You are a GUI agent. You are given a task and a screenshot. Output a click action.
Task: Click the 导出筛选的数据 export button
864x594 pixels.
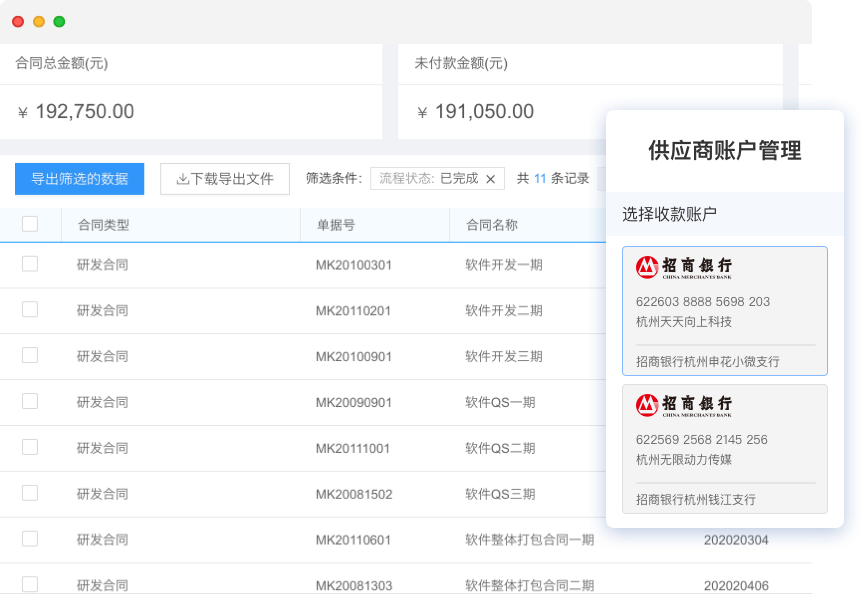(x=79, y=179)
